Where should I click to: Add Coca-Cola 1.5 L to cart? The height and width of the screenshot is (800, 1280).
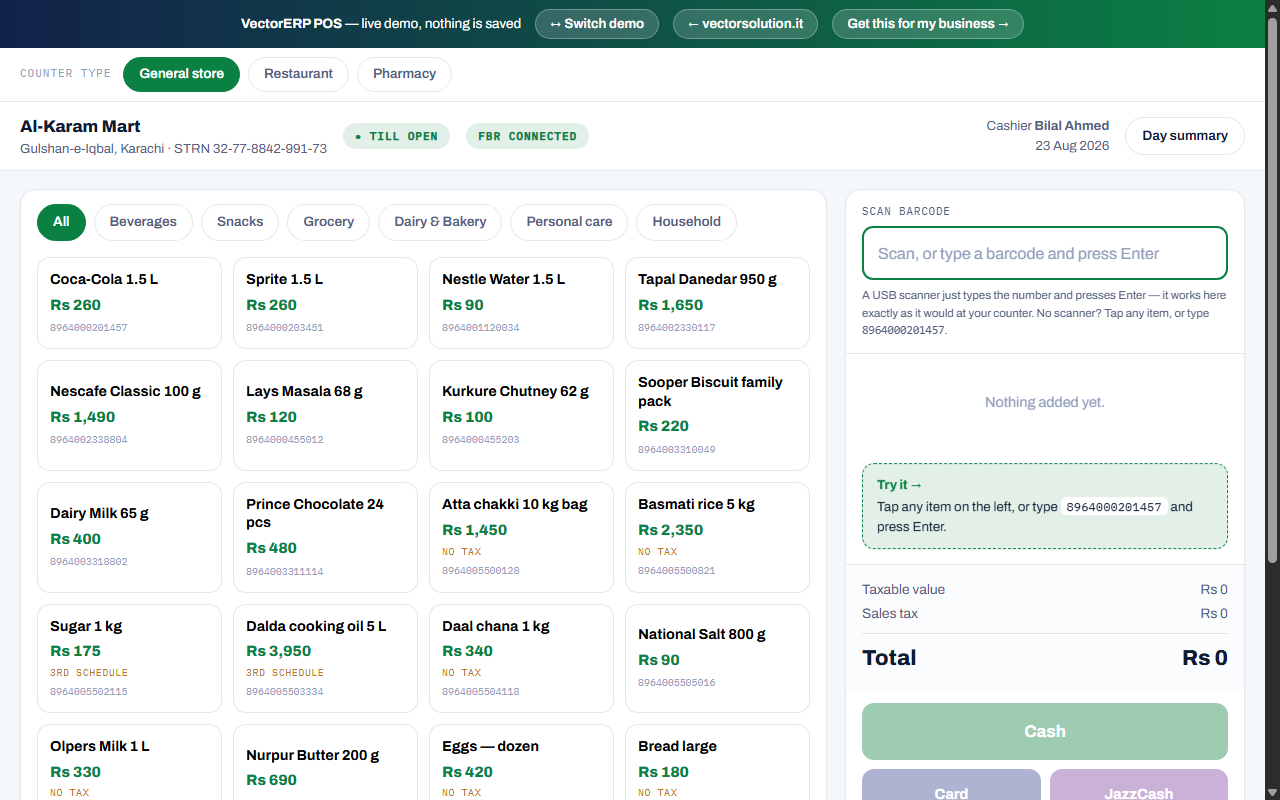coord(129,303)
